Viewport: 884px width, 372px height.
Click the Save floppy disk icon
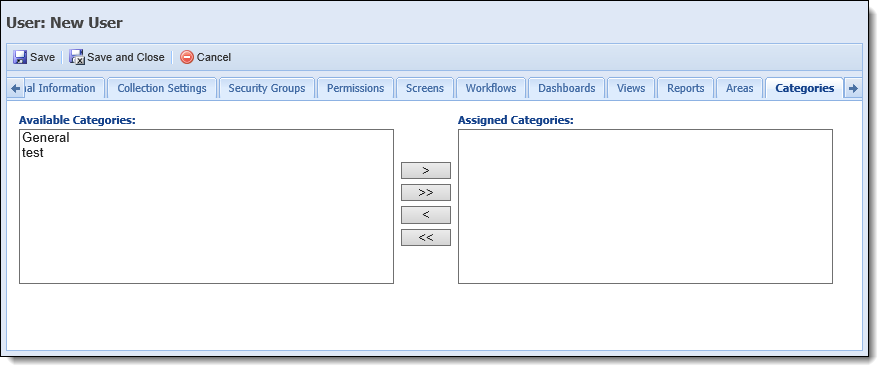[x=20, y=57]
